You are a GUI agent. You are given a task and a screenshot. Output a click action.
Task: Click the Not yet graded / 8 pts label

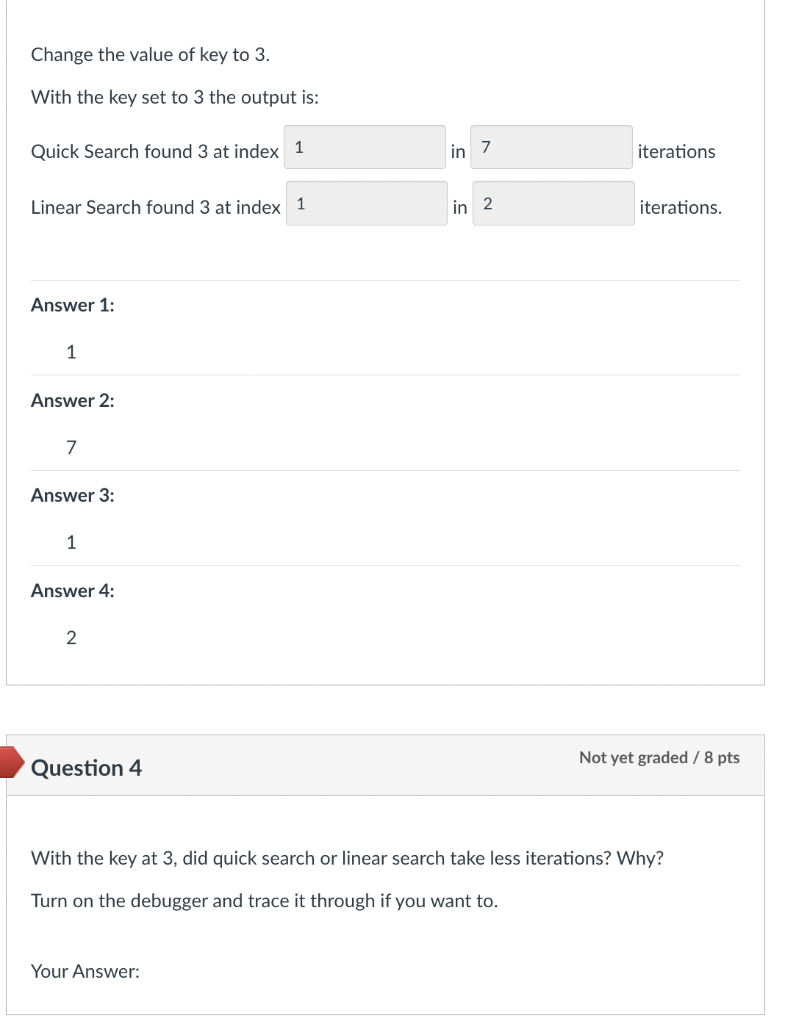pos(657,758)
